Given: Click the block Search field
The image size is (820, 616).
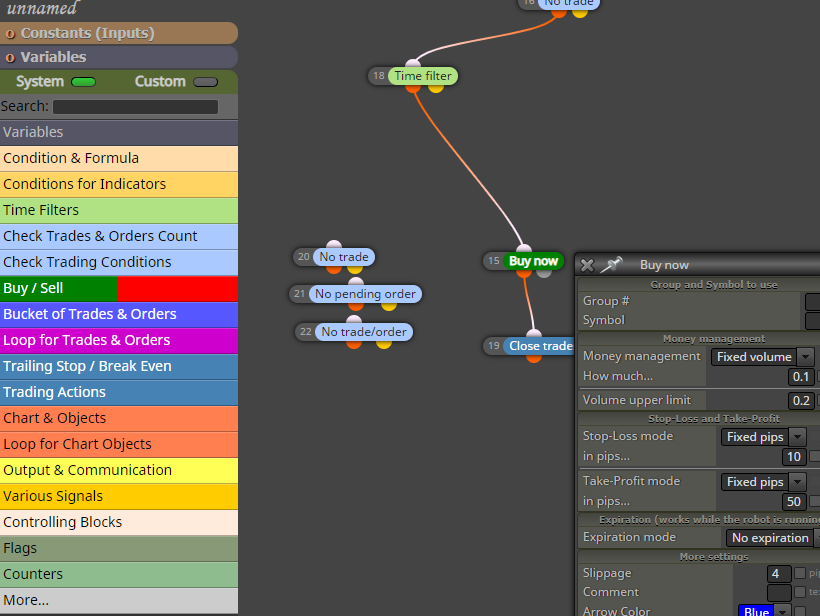Looking at the screenshot, I should (135, 107).
